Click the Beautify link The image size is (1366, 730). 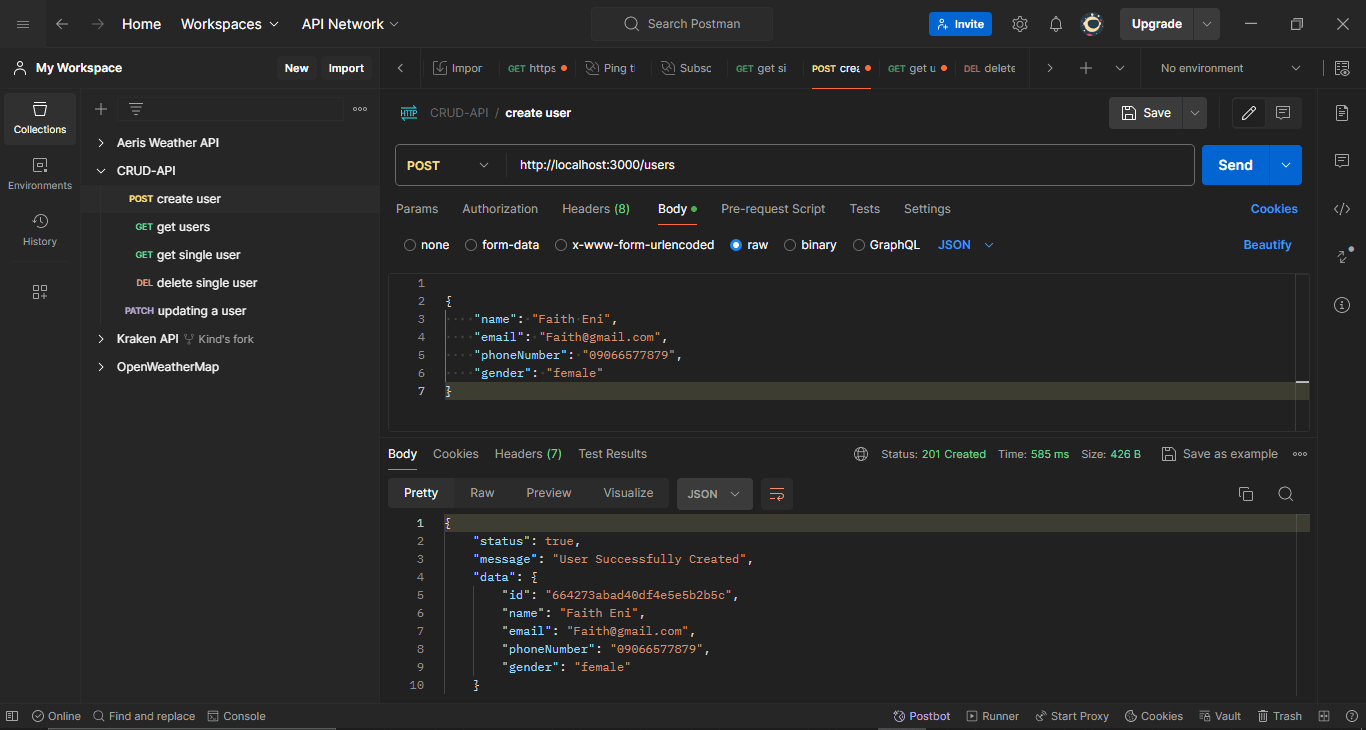tap(1267, 245)
